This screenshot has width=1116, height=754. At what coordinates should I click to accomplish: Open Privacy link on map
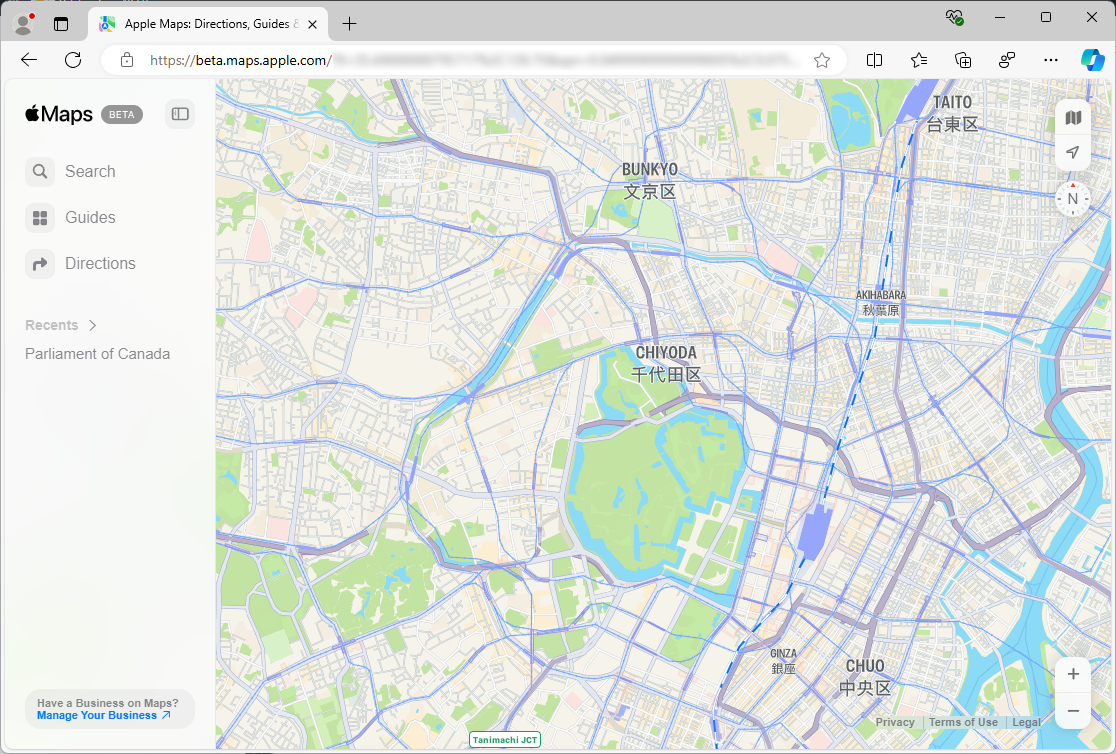(x=895, y=722)
